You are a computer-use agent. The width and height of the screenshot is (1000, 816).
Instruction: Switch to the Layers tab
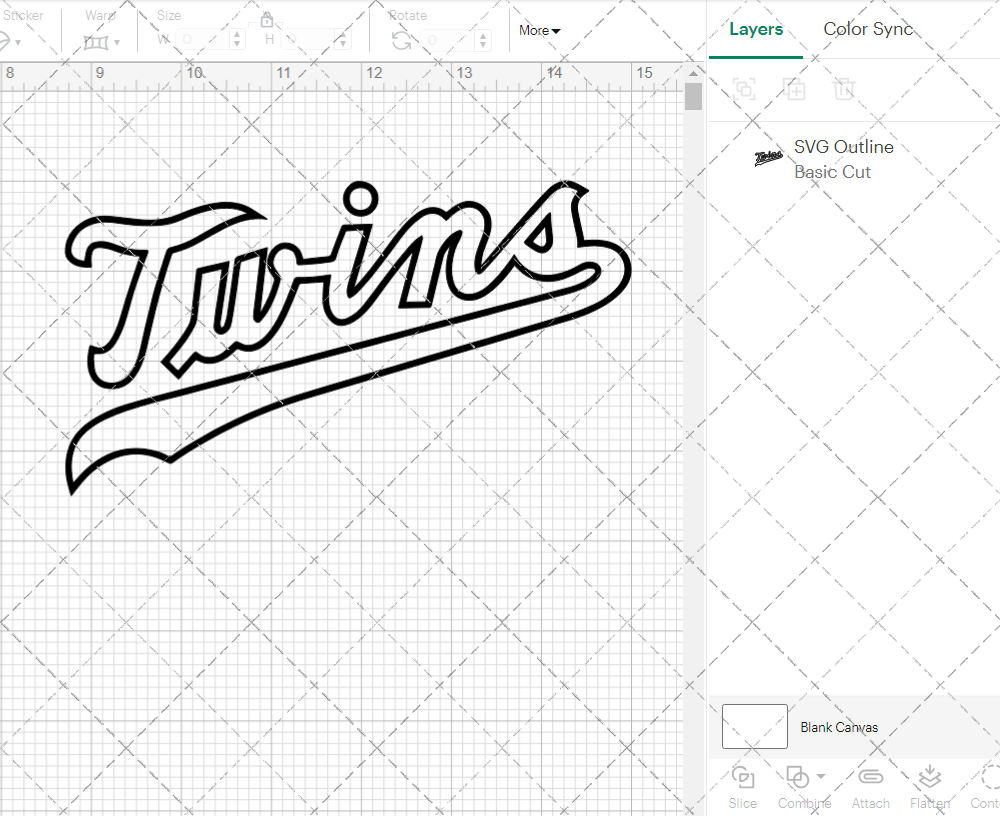(x=756, y=29)
